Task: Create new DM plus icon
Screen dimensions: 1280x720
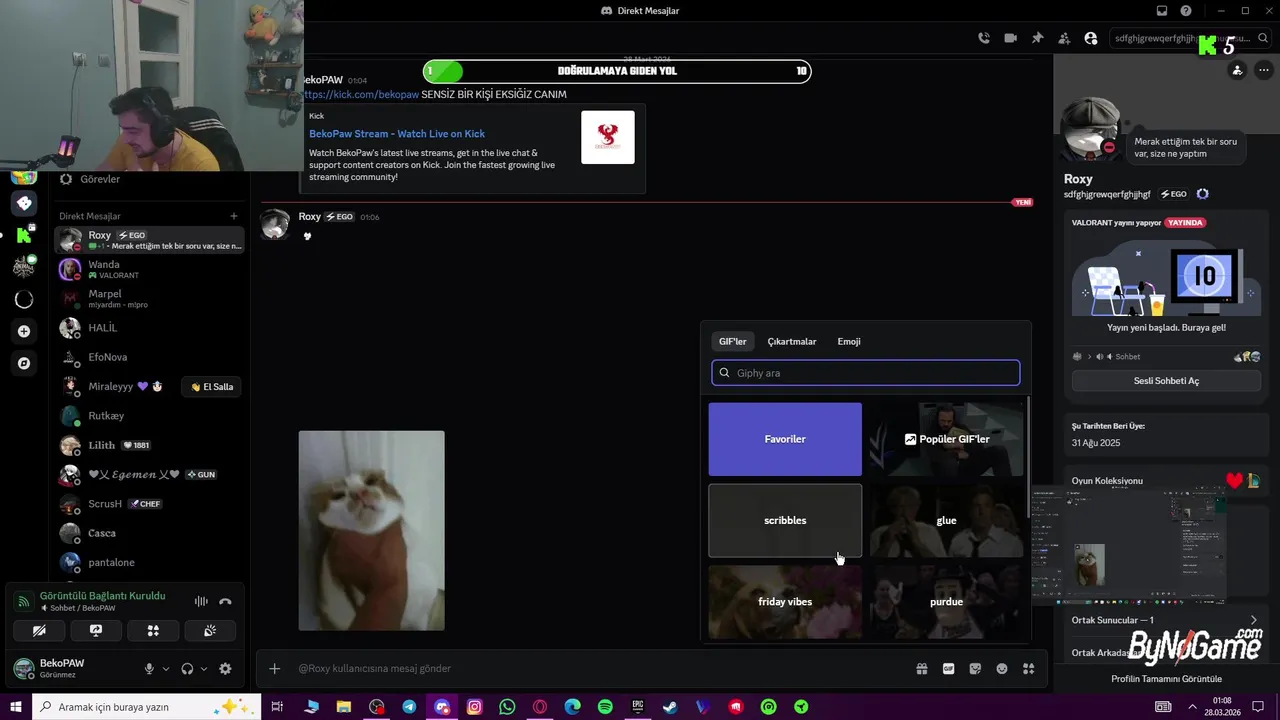Action: click(234, 216)
